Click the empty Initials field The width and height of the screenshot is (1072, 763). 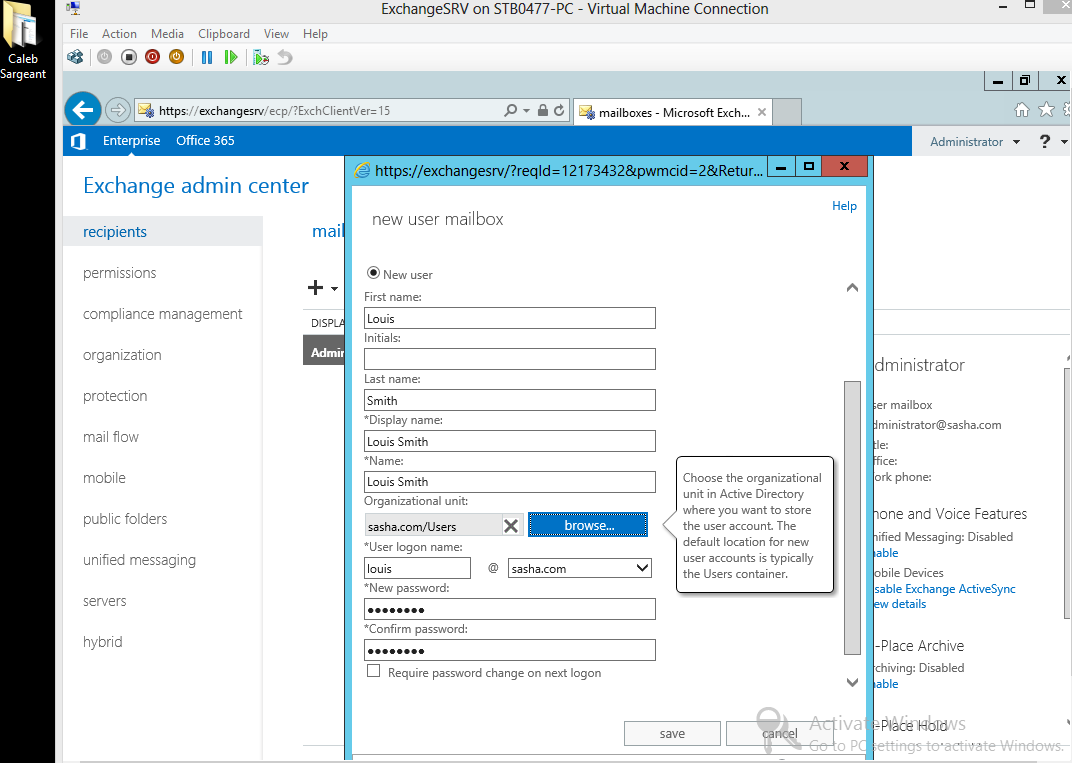point(510,359)
